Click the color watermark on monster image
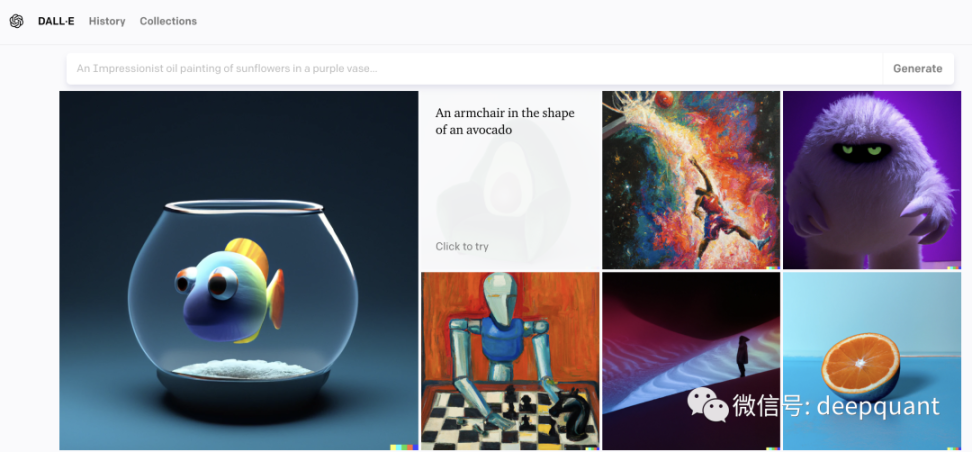972x452 pixels. tap(953, 267)
